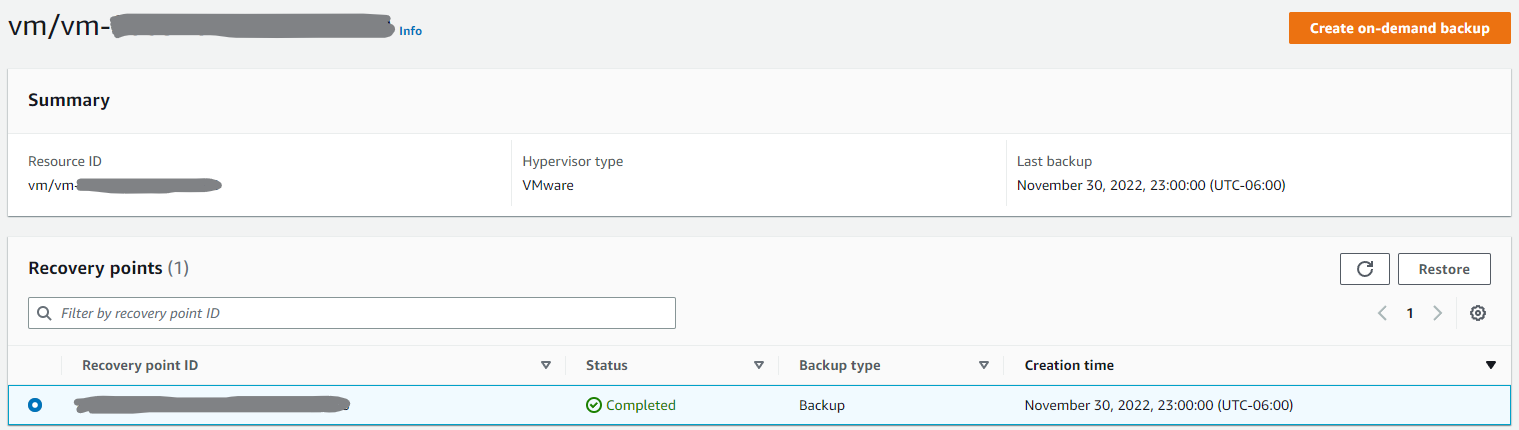Click the row's creation time cell
Image resolution: width=1519 pixels, height=430 pixels.
point(1158,405)
